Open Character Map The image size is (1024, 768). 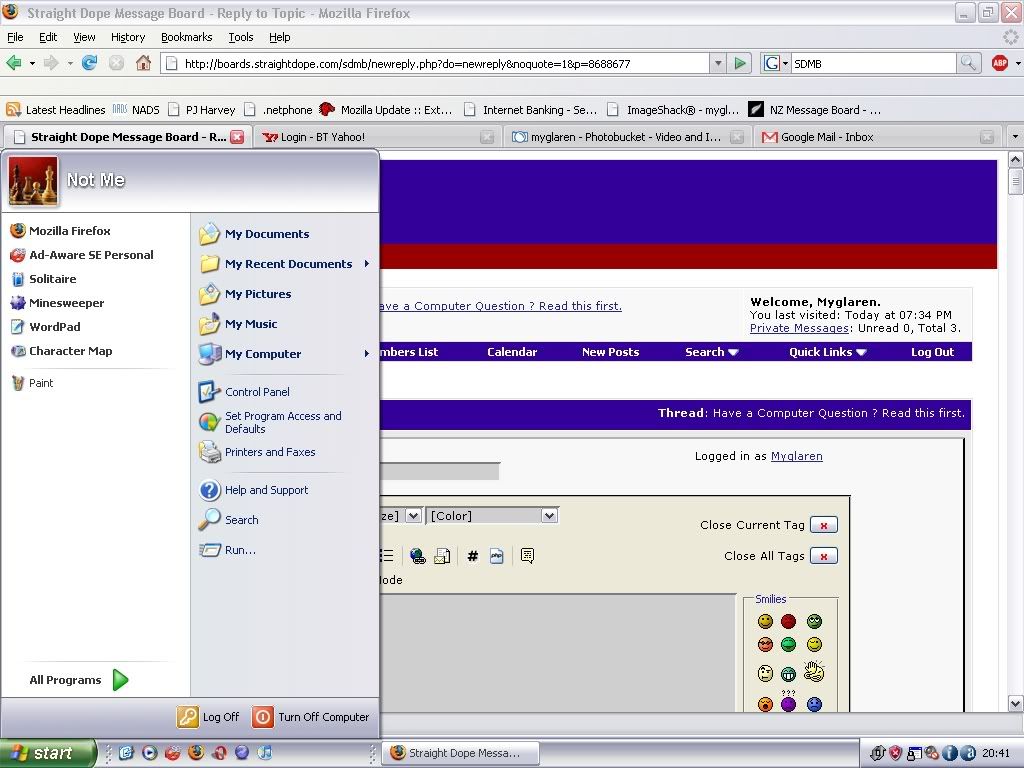[61, 351]
